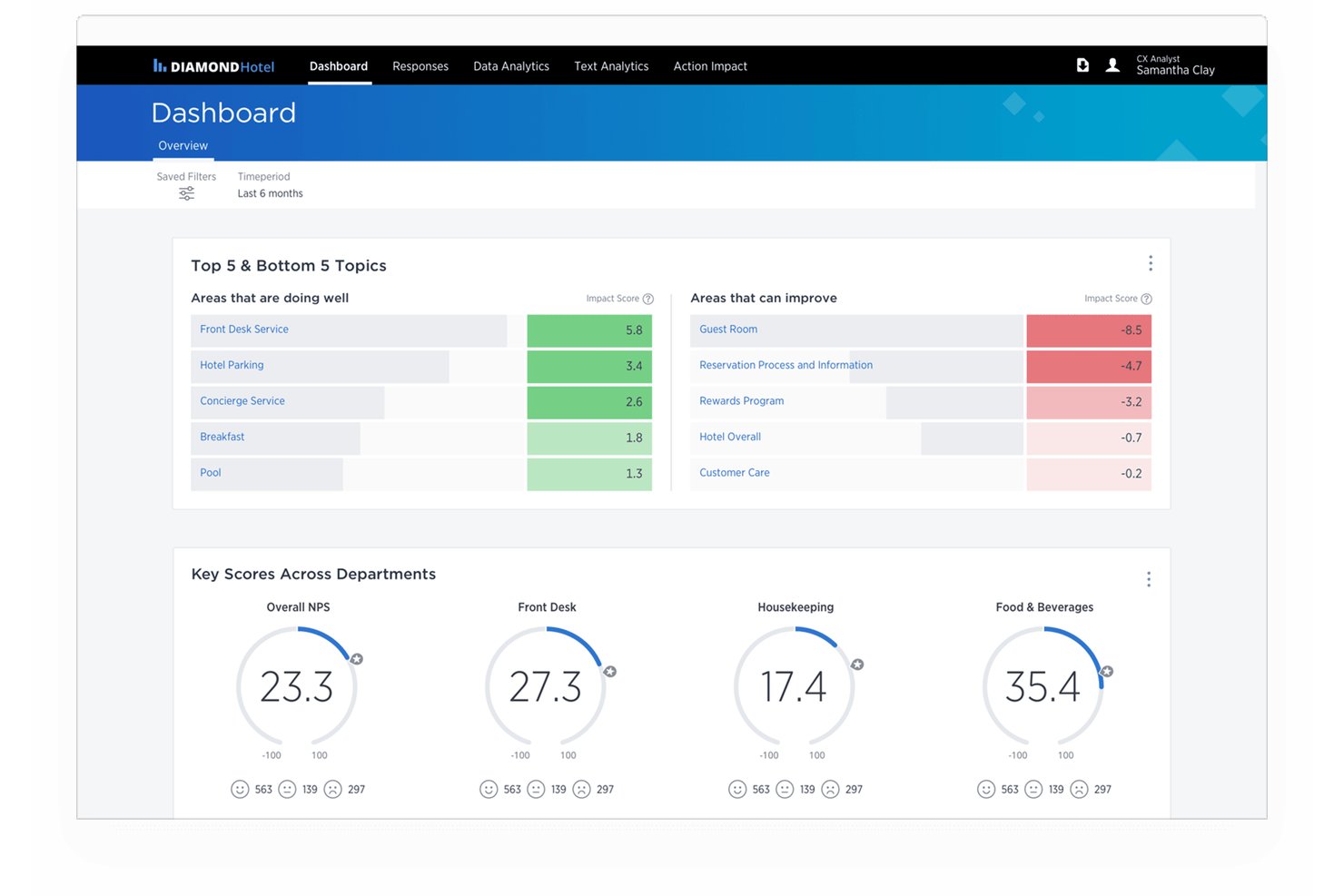
Task: Open the Customer Care topic
Action: [x=734, y=473]
